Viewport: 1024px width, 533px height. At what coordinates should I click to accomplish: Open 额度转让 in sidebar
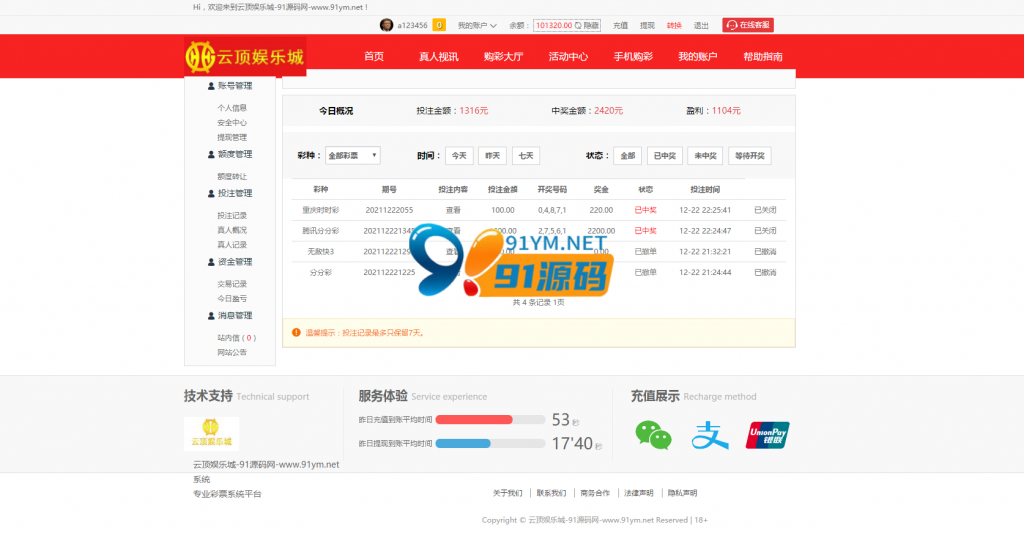[232, 176]
